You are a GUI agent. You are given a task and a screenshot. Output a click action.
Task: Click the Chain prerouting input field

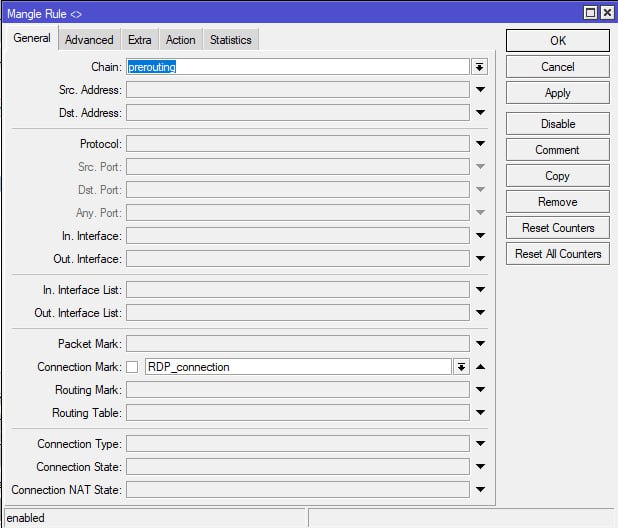tap(298, 67)
